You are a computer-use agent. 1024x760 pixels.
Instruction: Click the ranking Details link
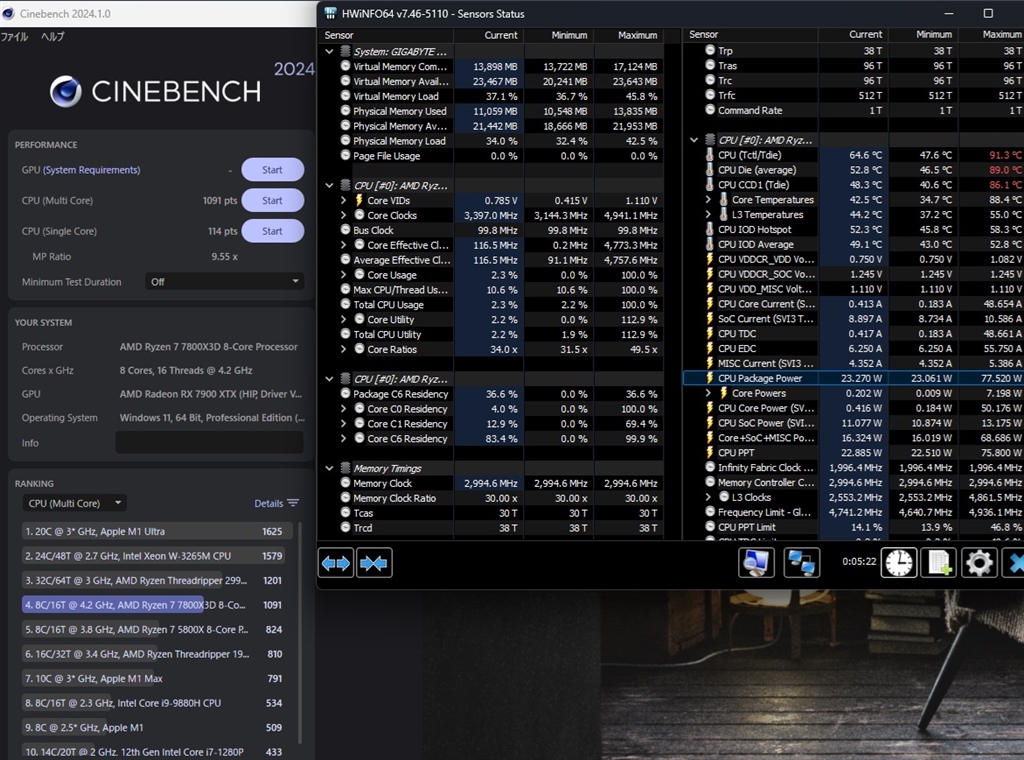pyautogui.click(x=268, y=503)
